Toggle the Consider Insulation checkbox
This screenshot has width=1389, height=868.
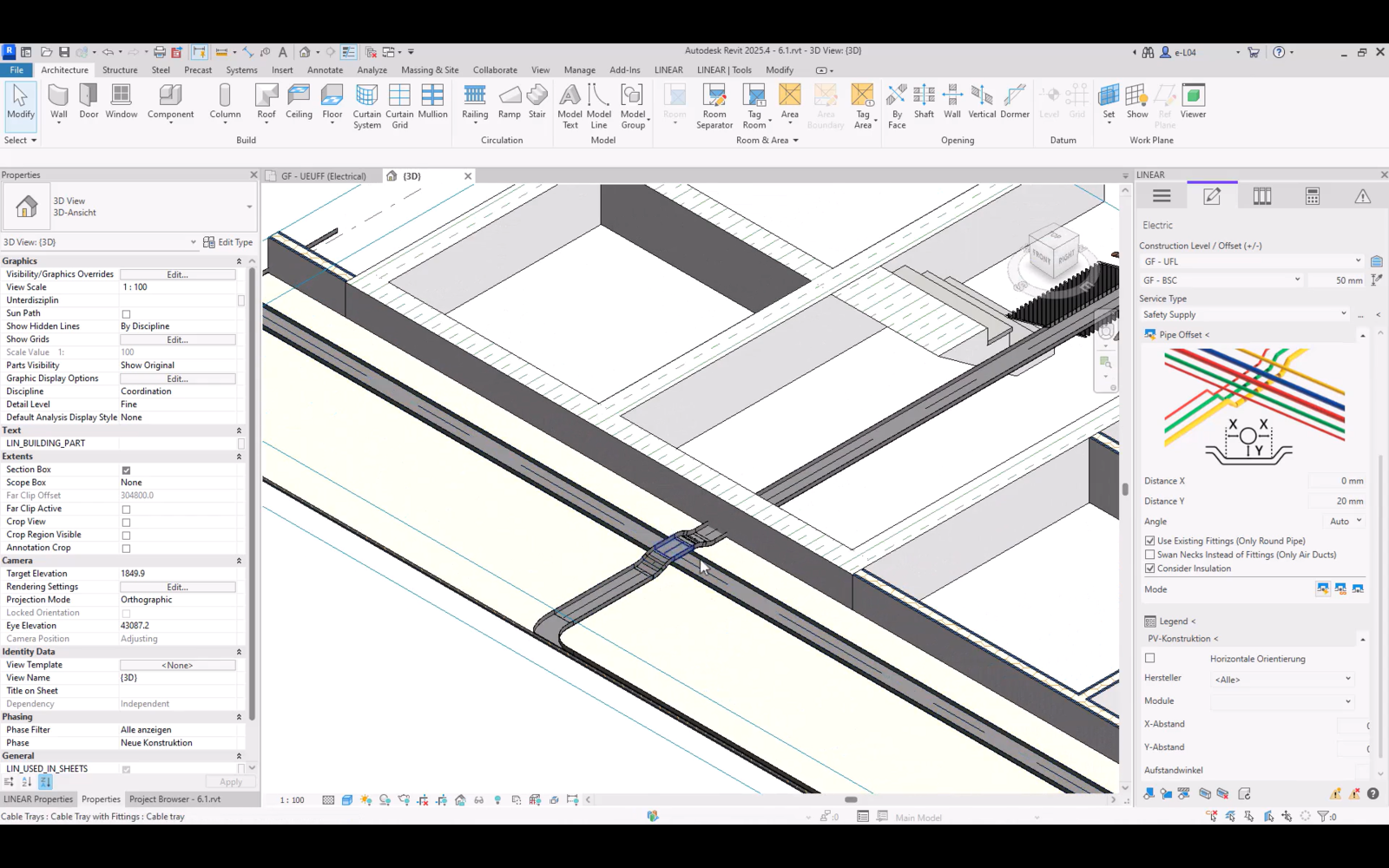pos(1150,569)
